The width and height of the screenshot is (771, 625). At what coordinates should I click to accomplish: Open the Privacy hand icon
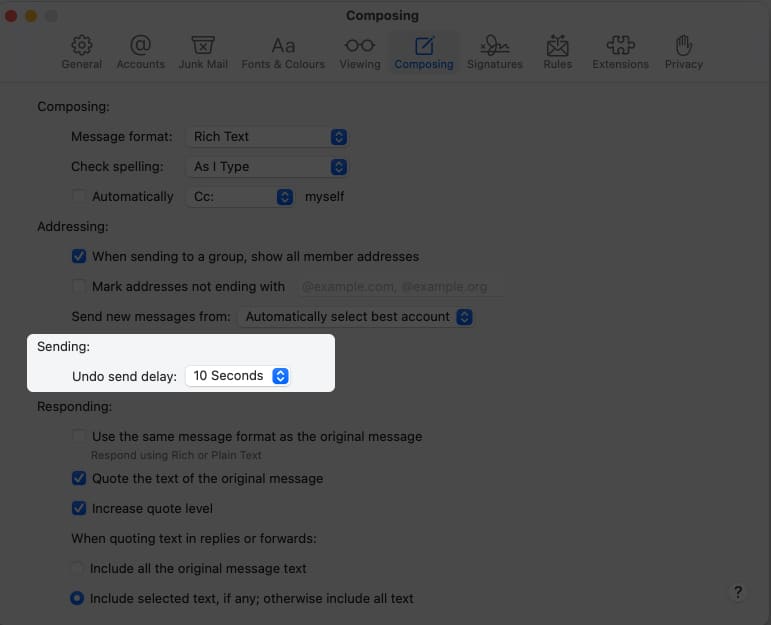coord(683,45)
